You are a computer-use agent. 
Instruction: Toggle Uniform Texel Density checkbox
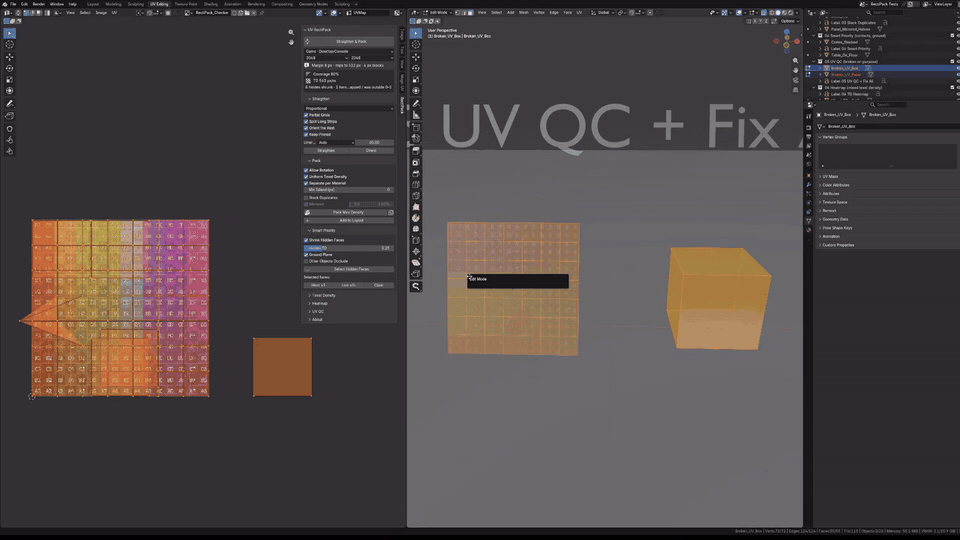click(306, 176)
